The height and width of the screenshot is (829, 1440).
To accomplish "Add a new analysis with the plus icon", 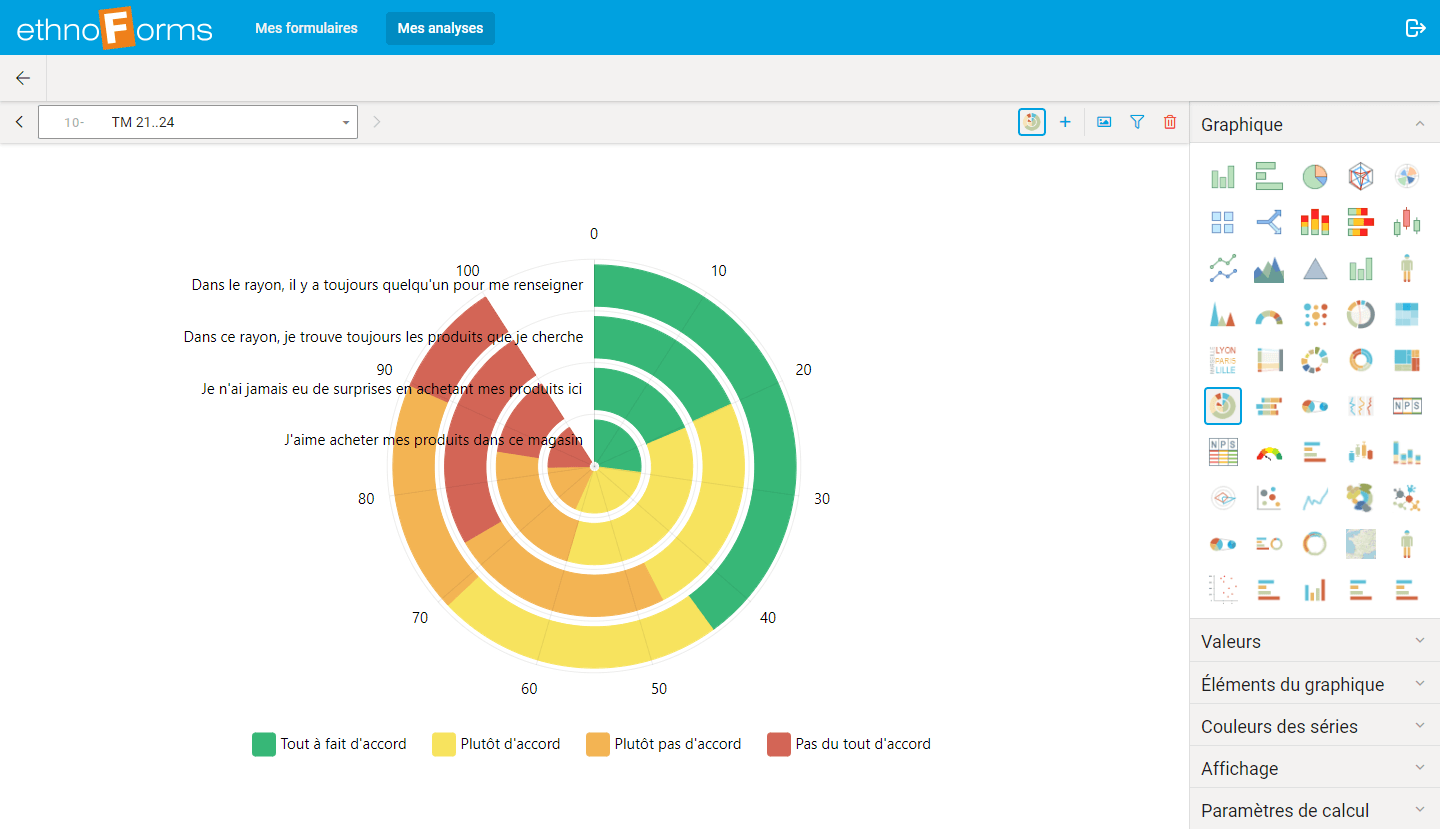I will tap(1065, 122).
